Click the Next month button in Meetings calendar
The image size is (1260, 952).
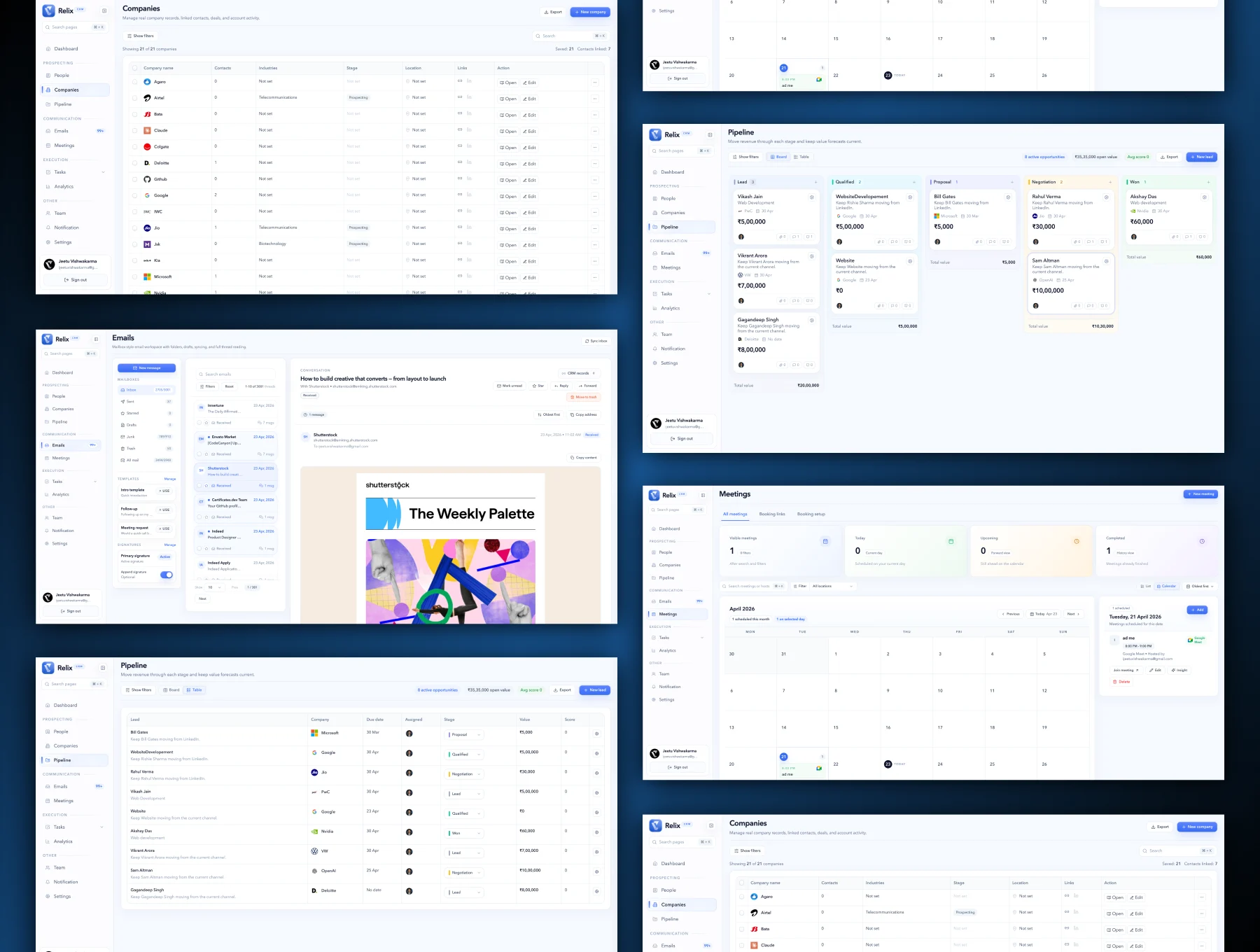(1073, 614)
